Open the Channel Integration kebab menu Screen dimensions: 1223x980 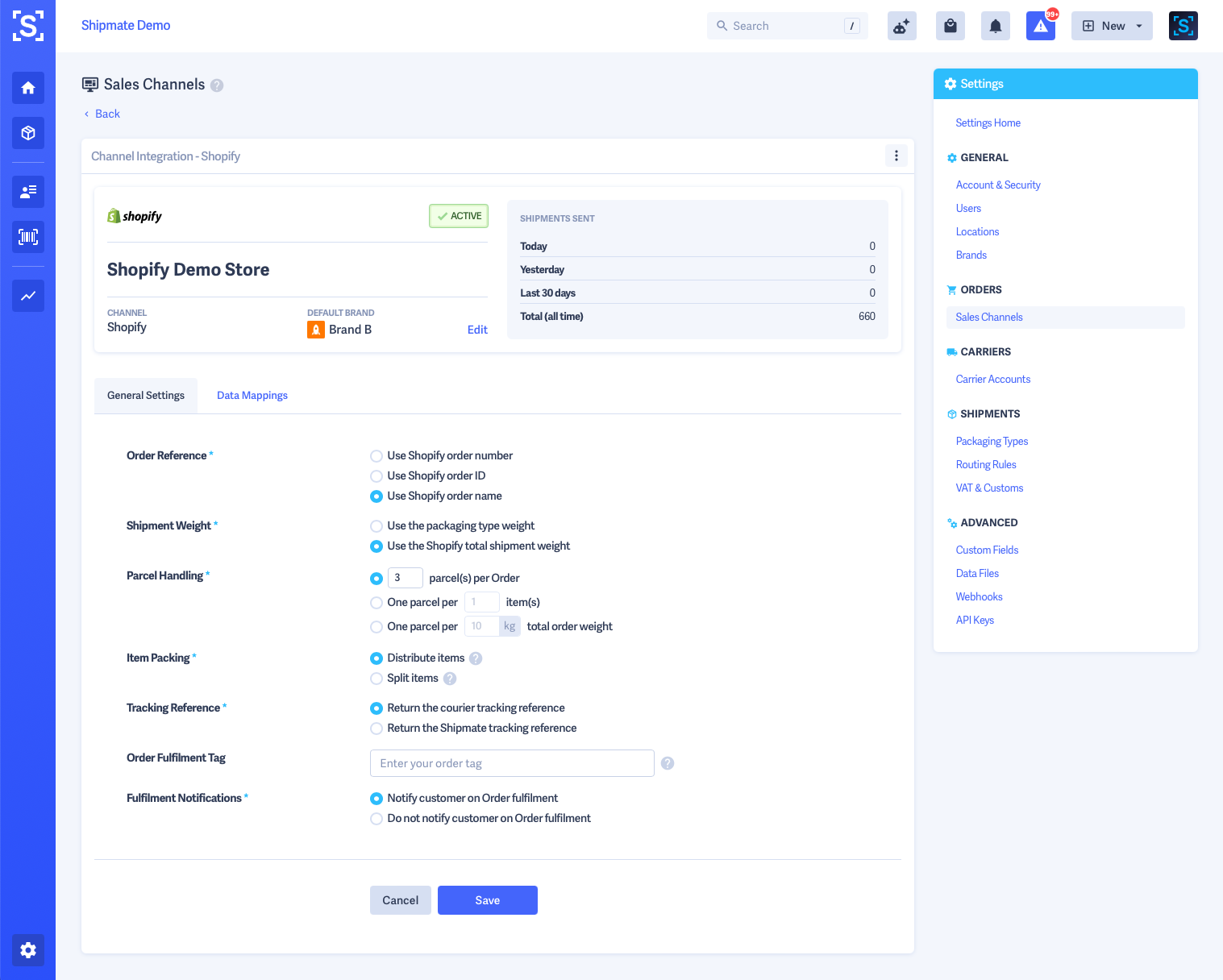[896, 156]
